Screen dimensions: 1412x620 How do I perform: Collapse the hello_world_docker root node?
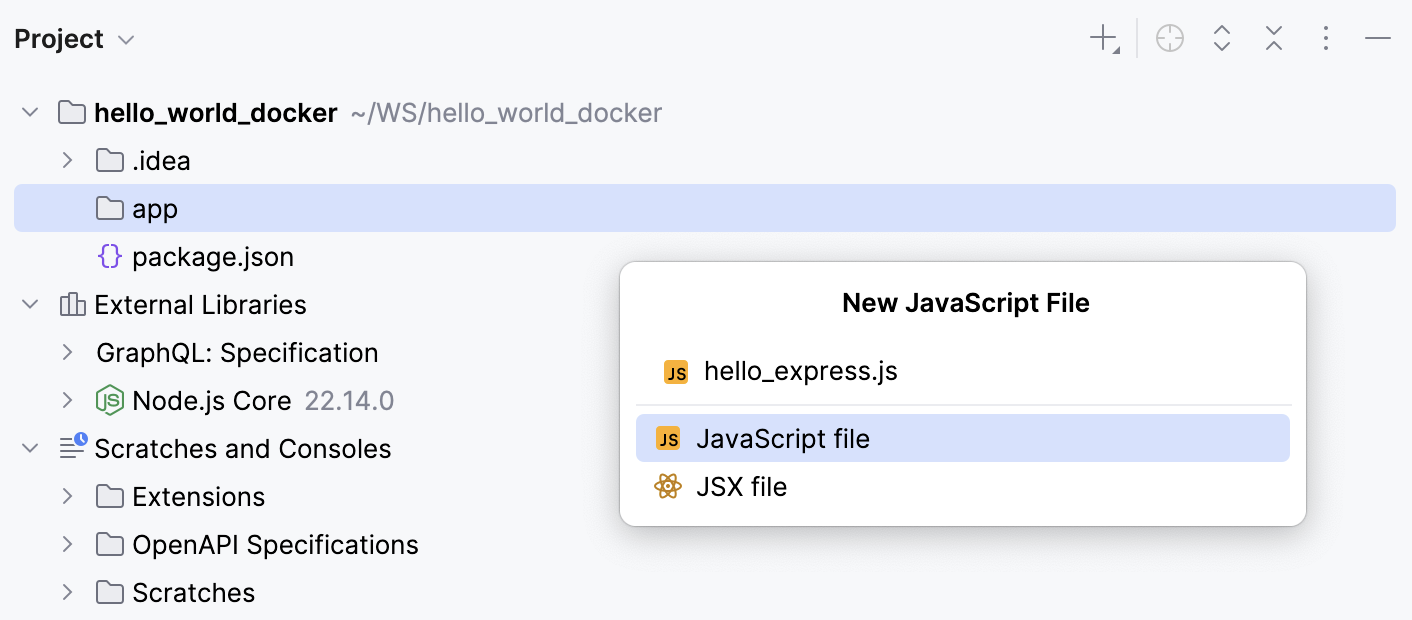click(x=28, y=112)
